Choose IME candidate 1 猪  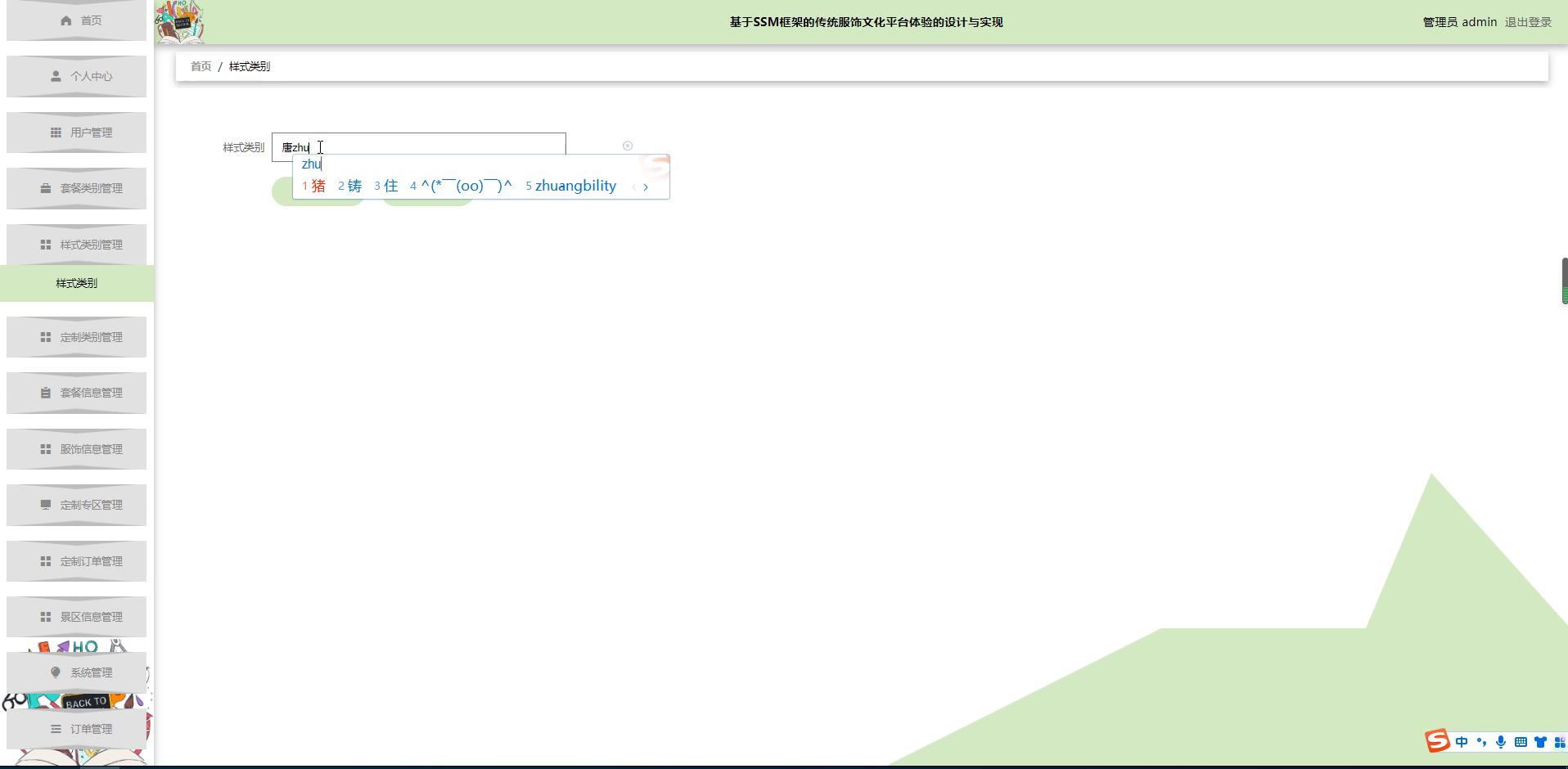(313, 186)
